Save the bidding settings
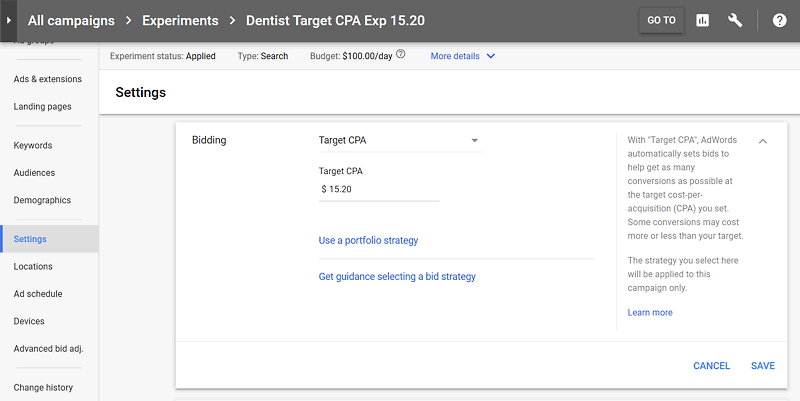Image resolution: width=800 pixels, height=401 pixels. (x=762, y=366)
